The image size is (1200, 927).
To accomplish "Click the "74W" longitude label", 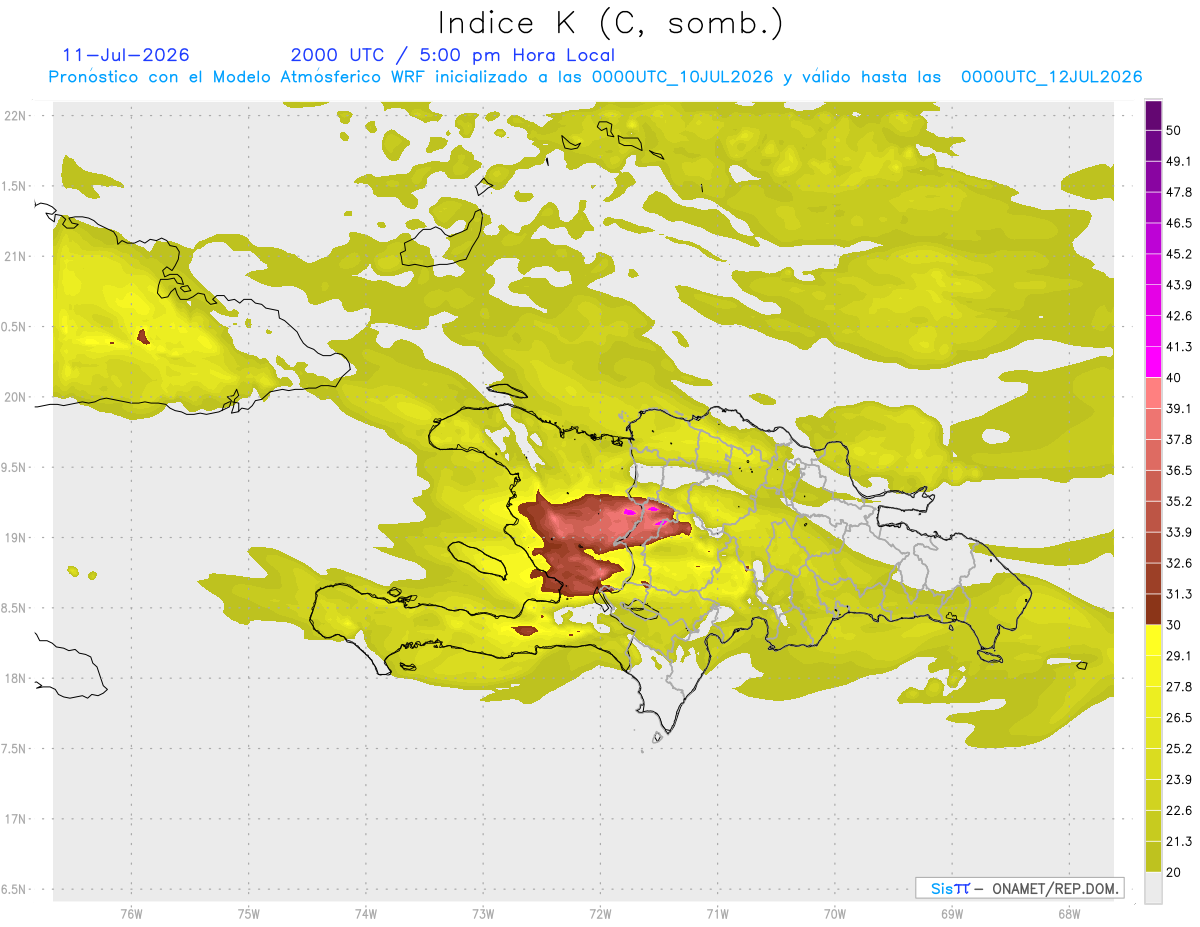I will point(365,913).
